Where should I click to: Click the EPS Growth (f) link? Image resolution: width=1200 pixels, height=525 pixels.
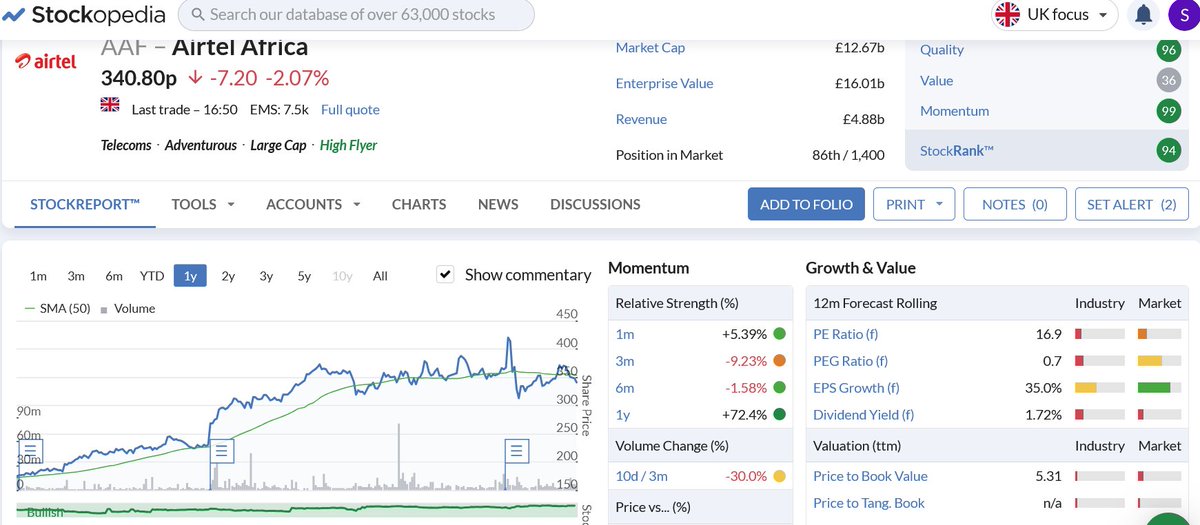pyautogui.click(x=856, y=388)
